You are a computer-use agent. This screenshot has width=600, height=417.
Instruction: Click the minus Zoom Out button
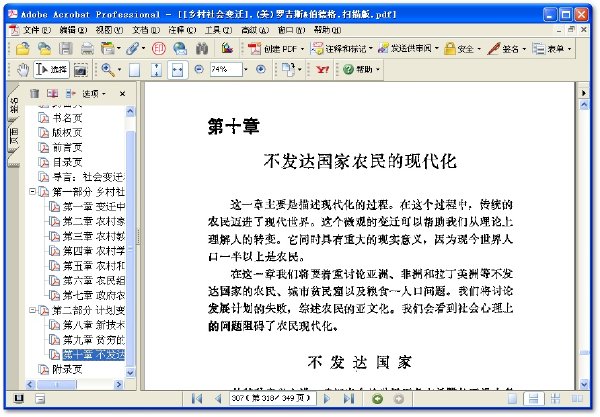(x=199, y=69)
